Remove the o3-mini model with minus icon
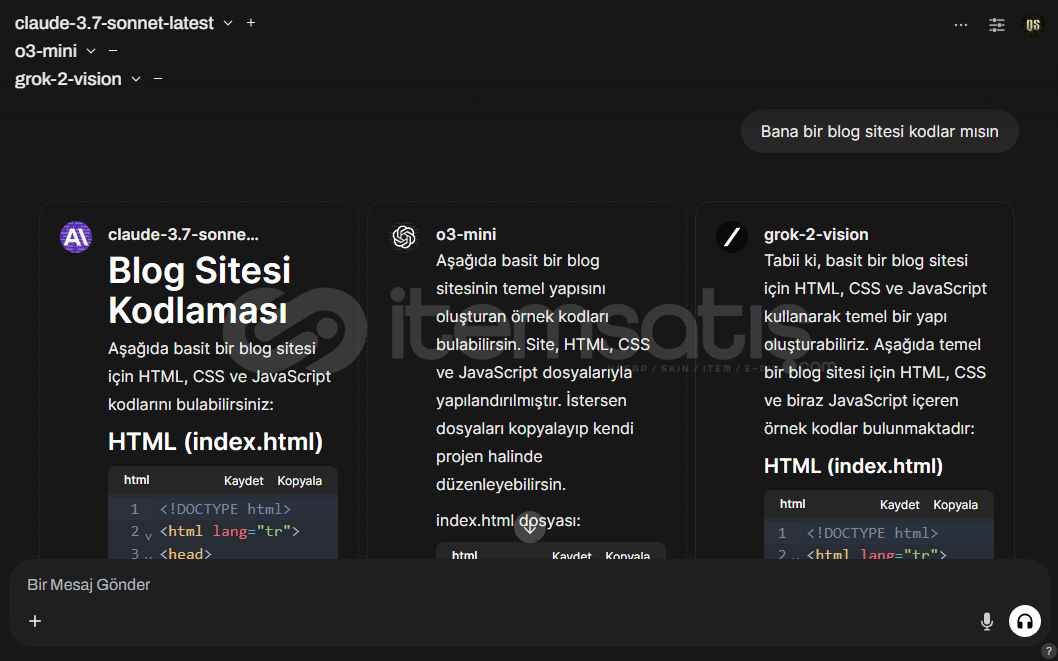The width and height of the screenshot is (1058, 661). [113, 51]
